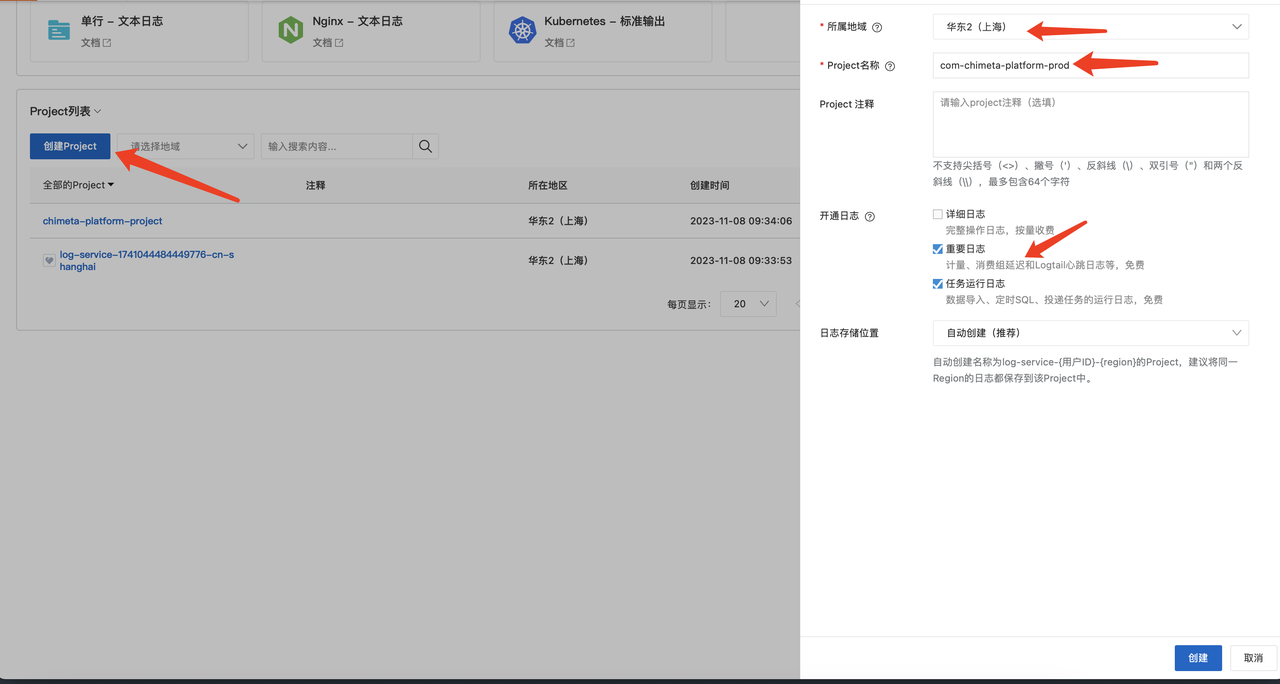Open the chimeta-platform-project link
The image size is (1280, 684).
[102, 221]
